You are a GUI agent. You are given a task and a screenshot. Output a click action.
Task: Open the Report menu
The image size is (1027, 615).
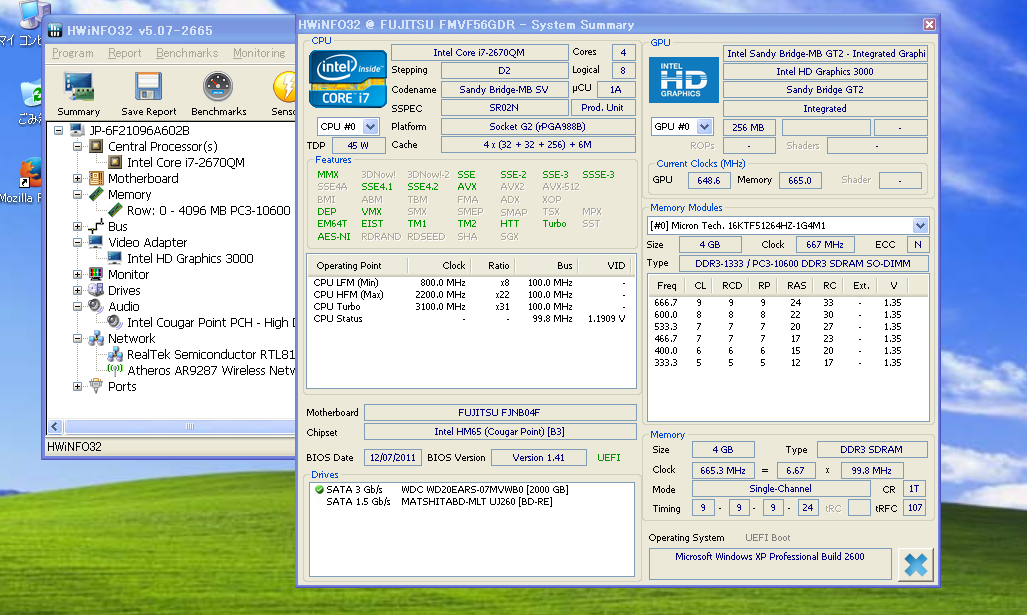coord(124,53)
